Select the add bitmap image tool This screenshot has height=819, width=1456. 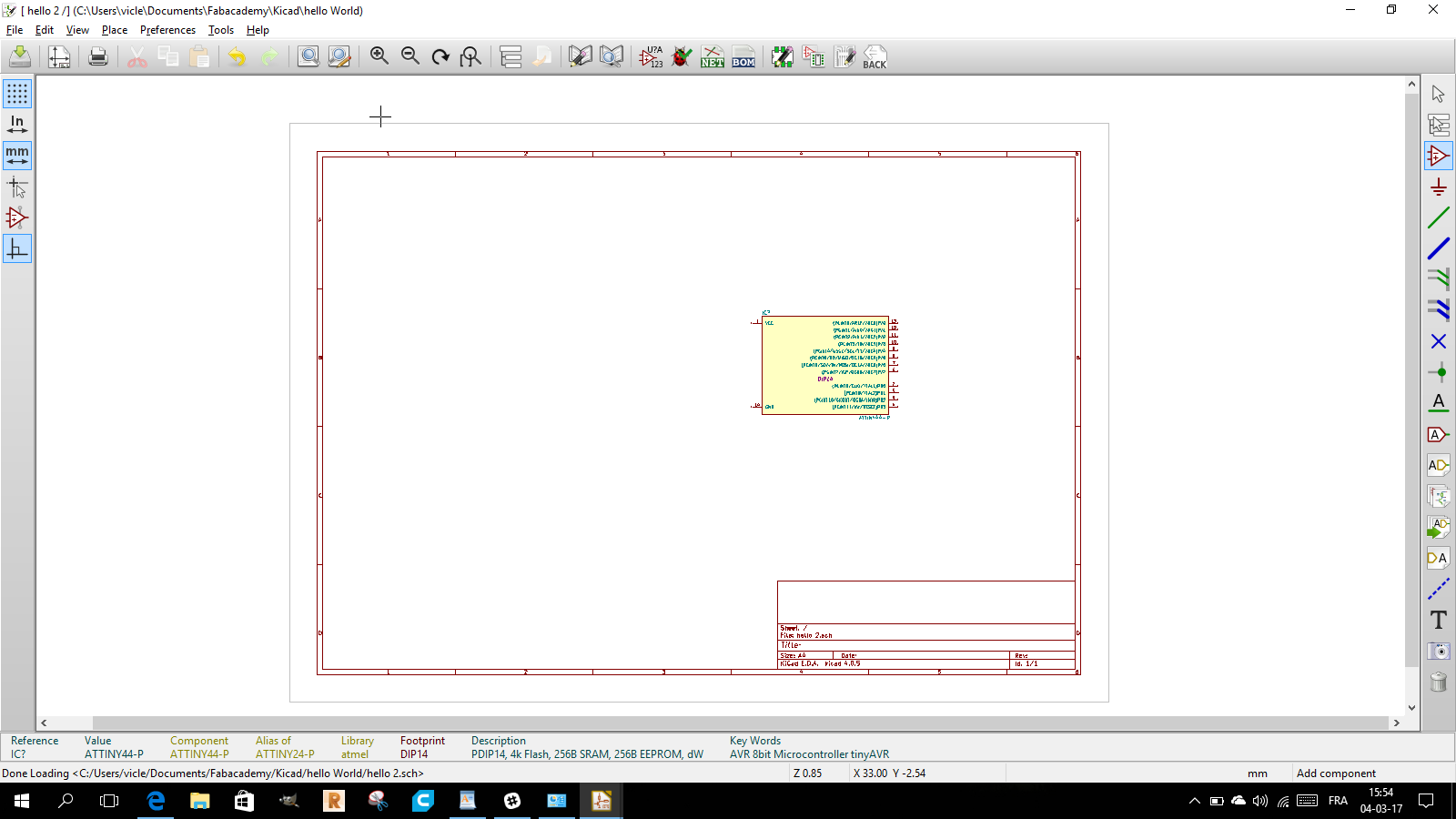pyautogui.click(x=1439, y=651)
